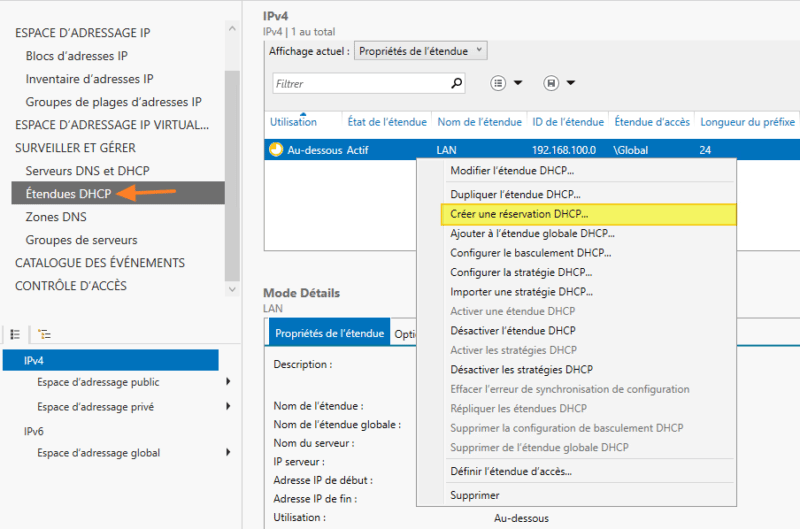Choose Configurer le basculement DHCP
The width and height of the screenshot is (800, 529).
pos(531,253)
